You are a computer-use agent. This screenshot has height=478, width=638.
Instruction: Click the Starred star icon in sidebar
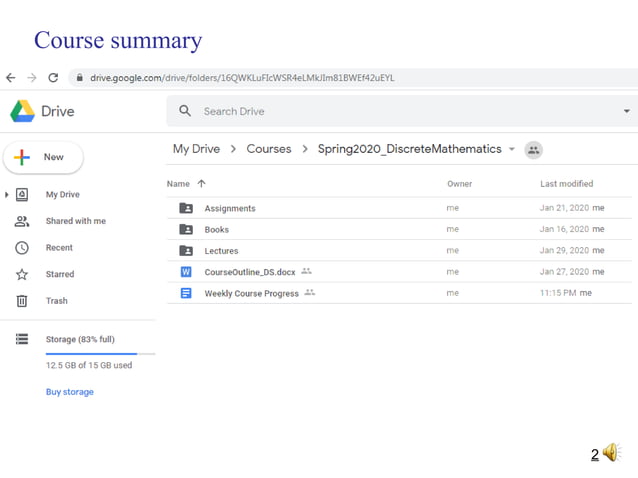pyautogui.click(x=22, y=274)
